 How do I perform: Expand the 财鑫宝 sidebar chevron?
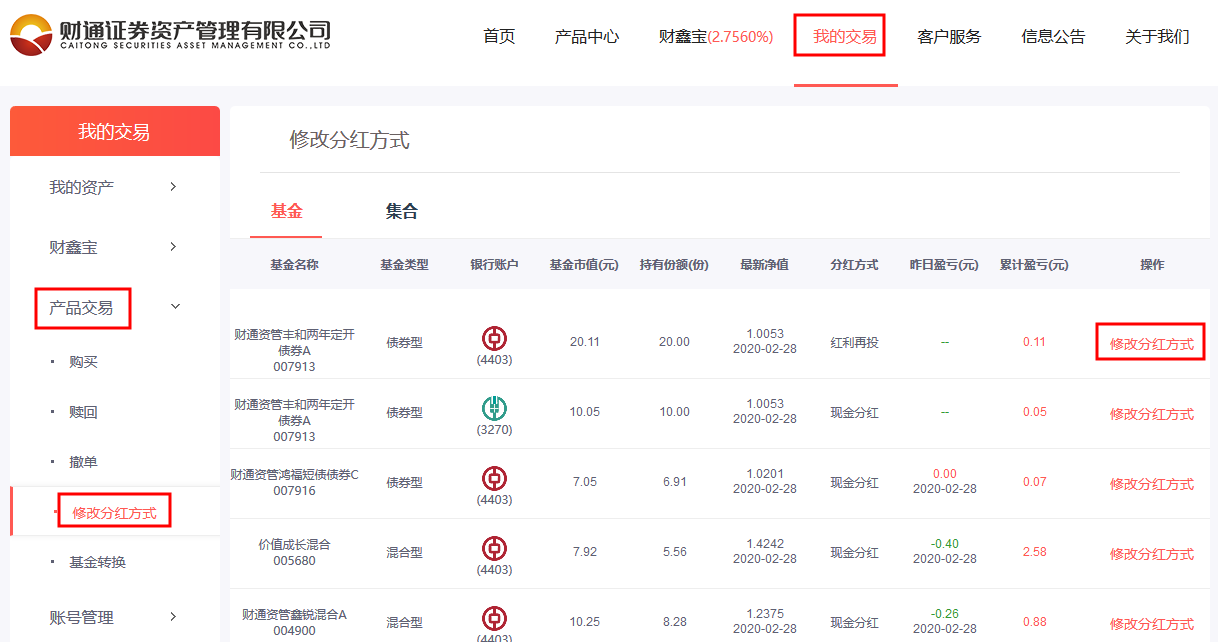pos(173,247)
